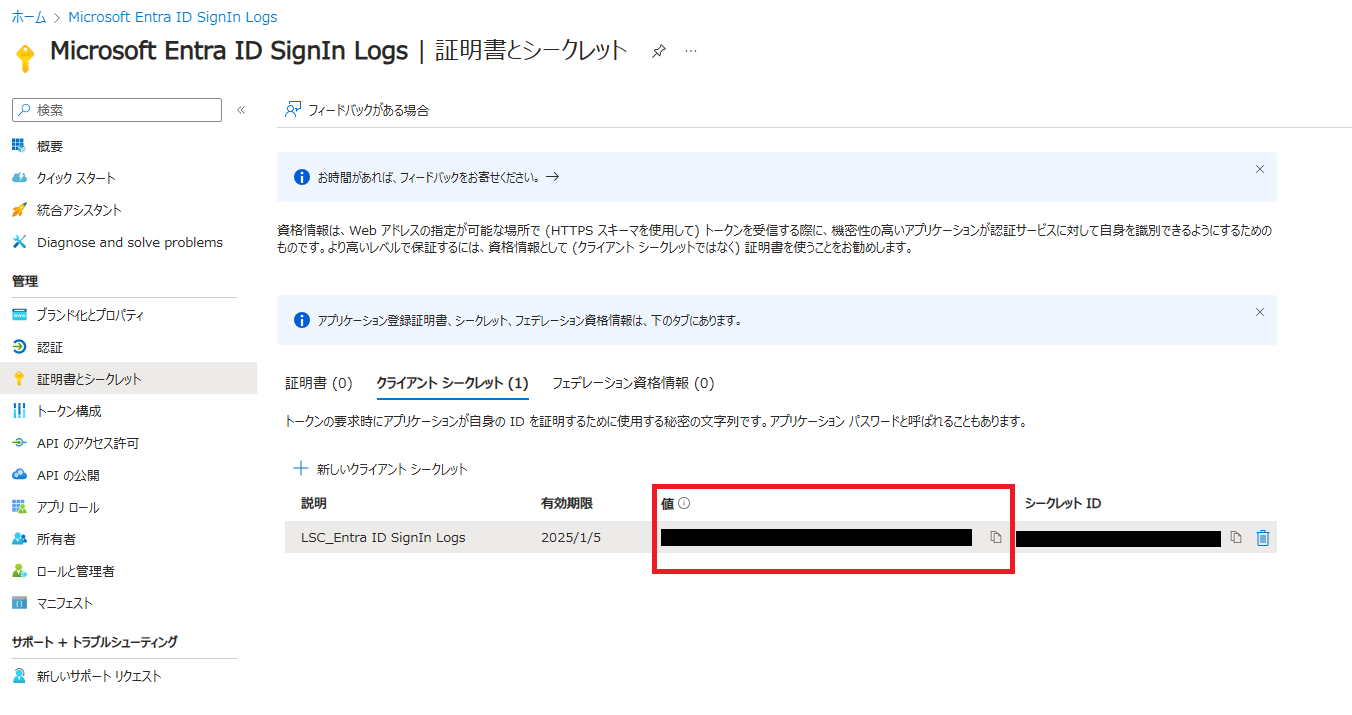1352x715 pixels.
Task: Open トークン構成 in the sidebar
Action: pos(69,411)
